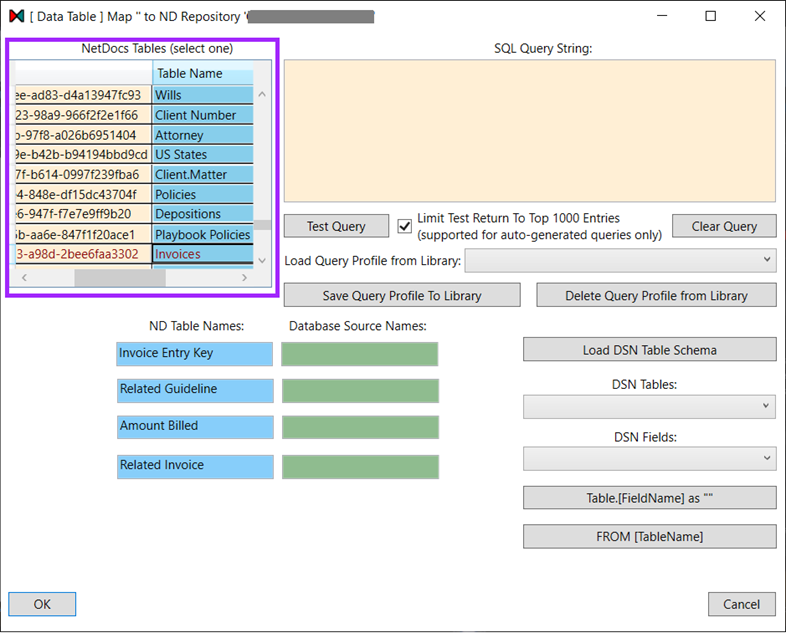Select the Client.Matter table

point(203,174)
